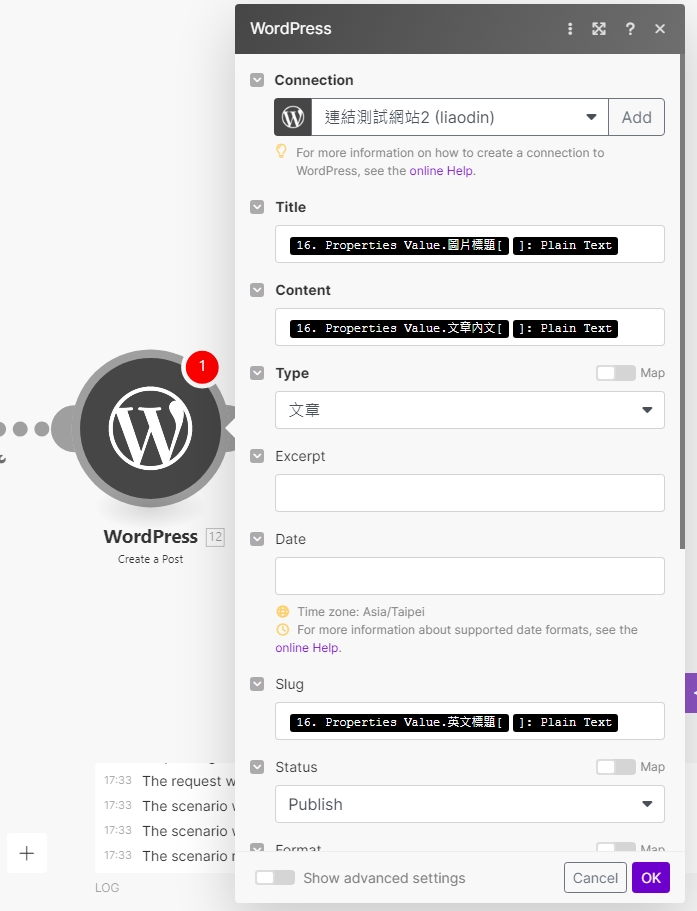Click the red error badge showing 1
The width and height of the screenshot is (697, 911).
[202, 367]
